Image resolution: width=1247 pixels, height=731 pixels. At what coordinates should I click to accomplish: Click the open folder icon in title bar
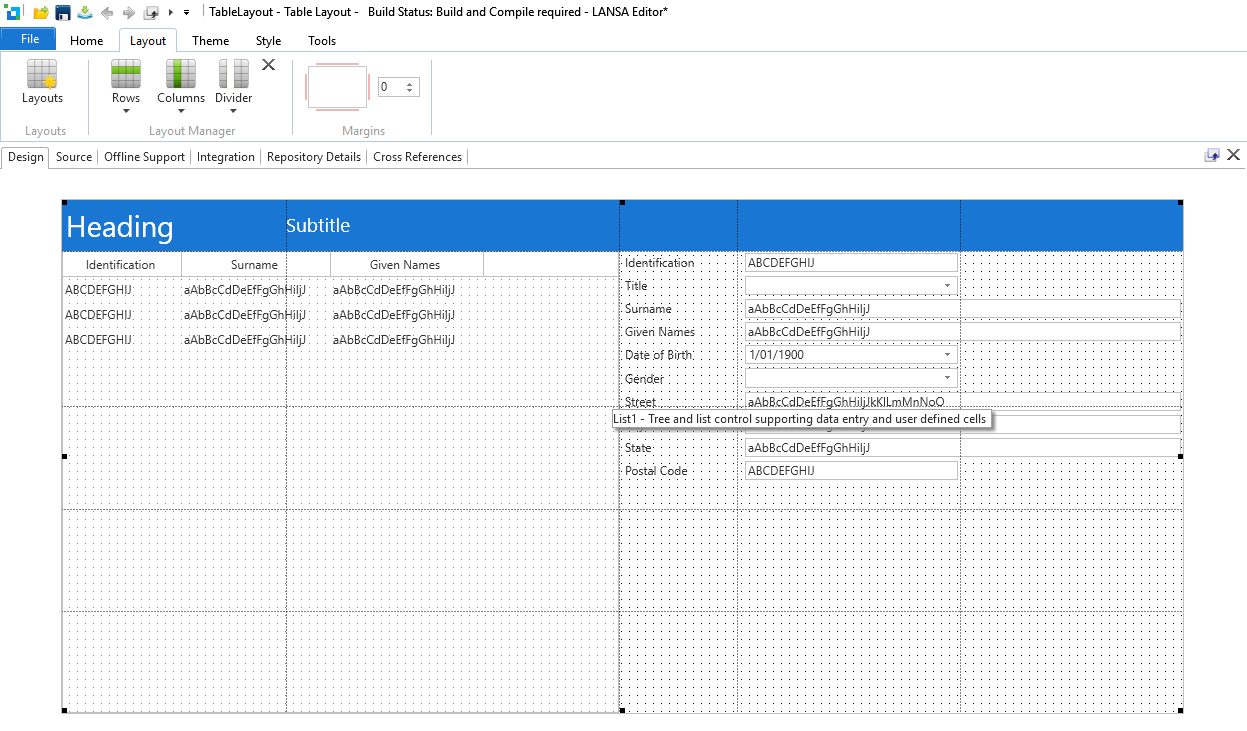point(41,12)
